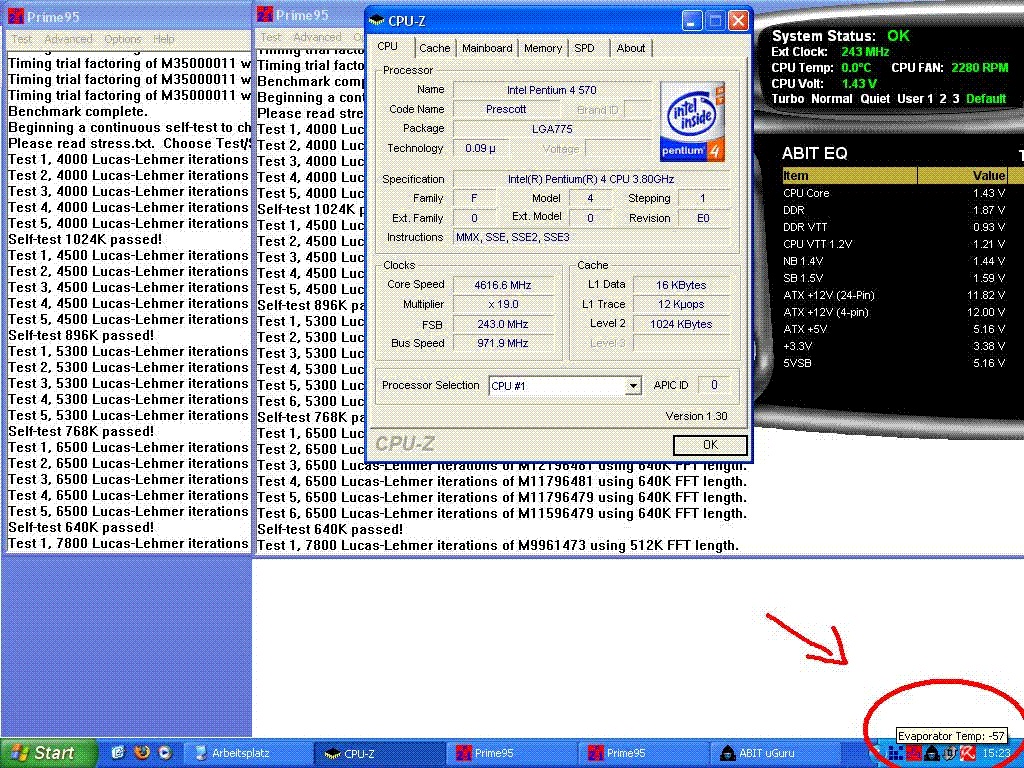Click the Name field Intel Pentium 4 570

tap(552, 90)
